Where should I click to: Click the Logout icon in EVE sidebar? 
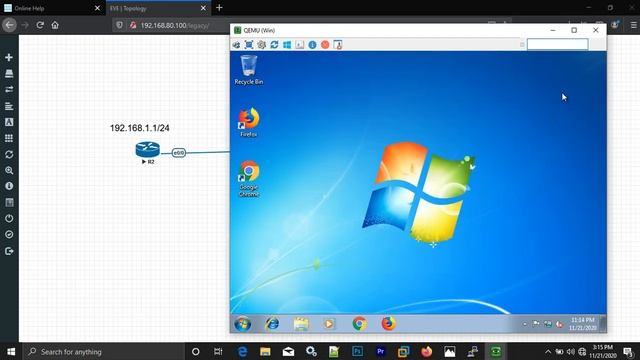tap(9, 251)
